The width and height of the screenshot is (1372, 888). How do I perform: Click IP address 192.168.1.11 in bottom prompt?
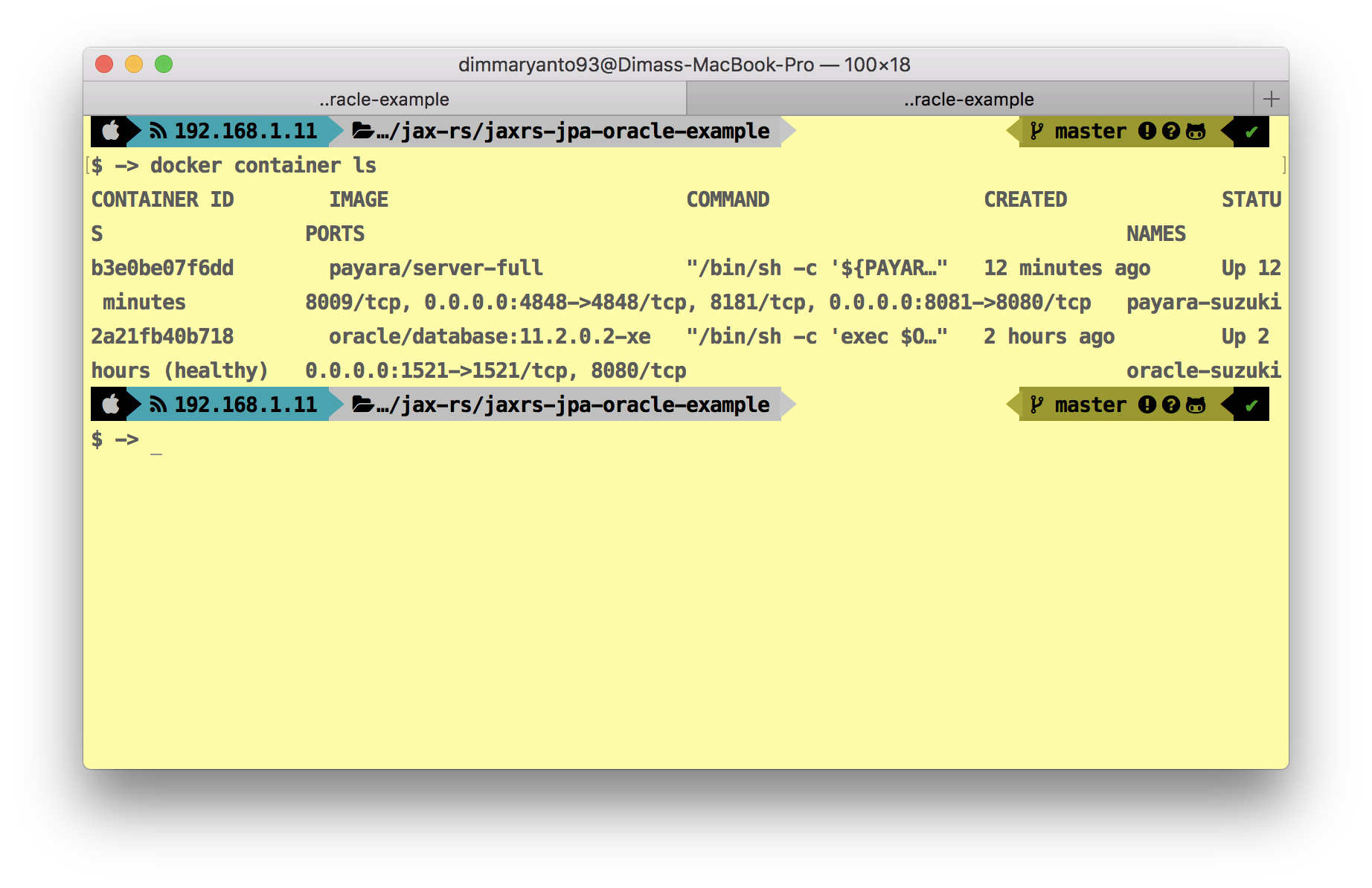coord(246,405)
